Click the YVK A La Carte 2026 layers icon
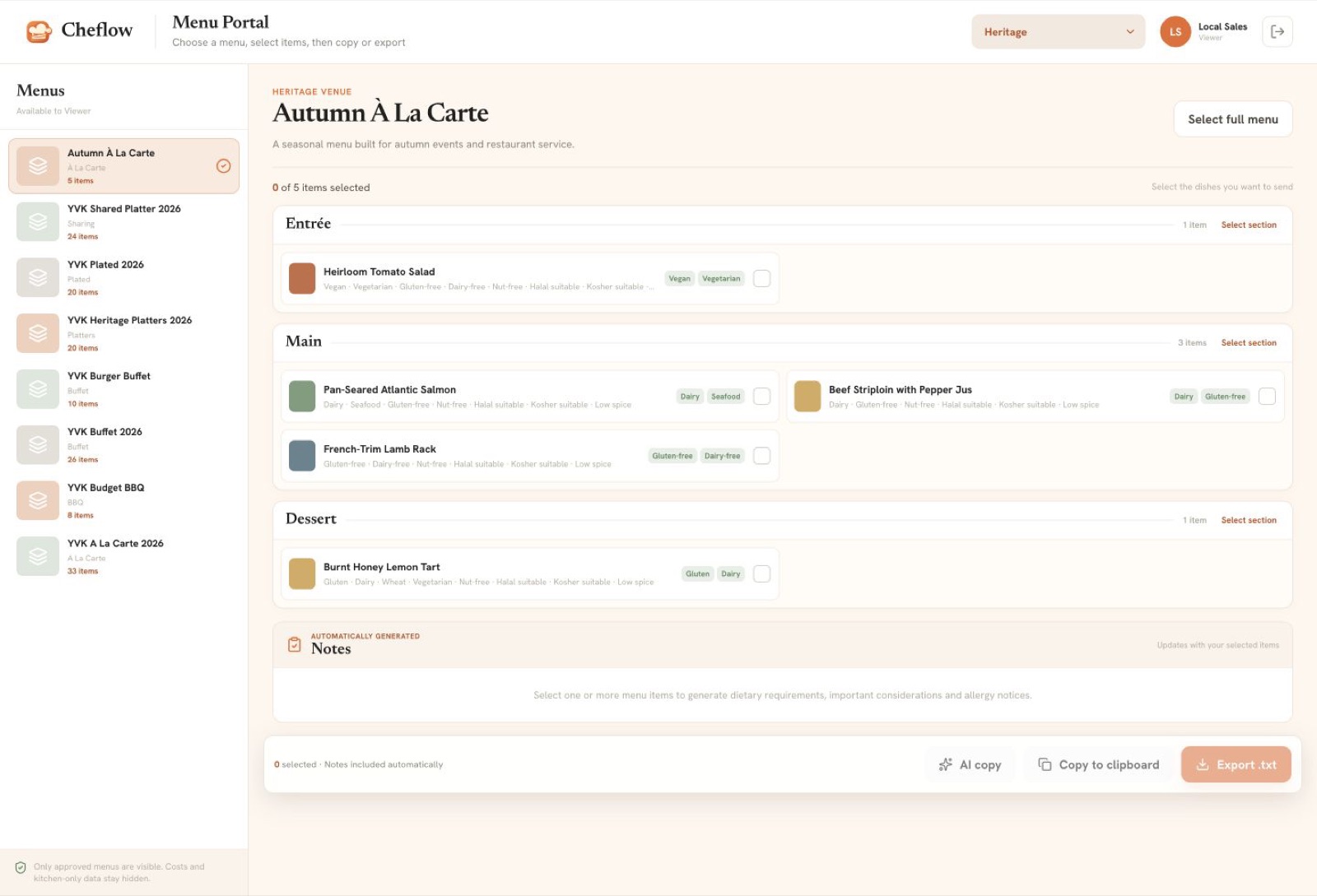 click(x=38, y=556)
